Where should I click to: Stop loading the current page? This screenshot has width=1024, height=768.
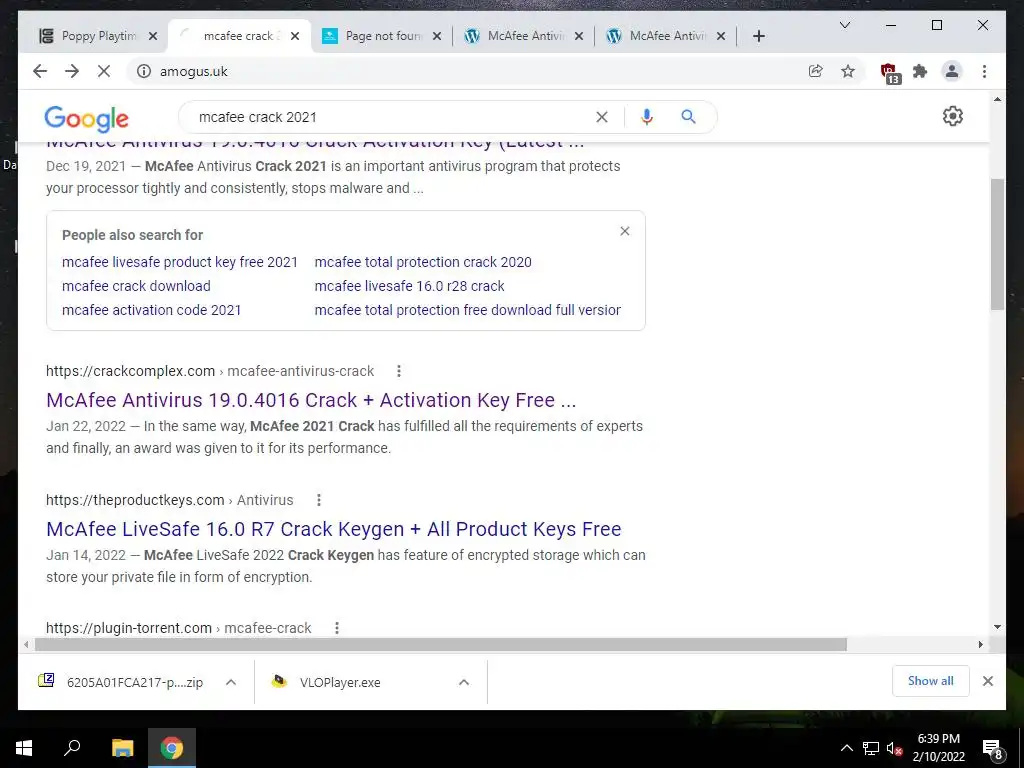coord(104,71)
